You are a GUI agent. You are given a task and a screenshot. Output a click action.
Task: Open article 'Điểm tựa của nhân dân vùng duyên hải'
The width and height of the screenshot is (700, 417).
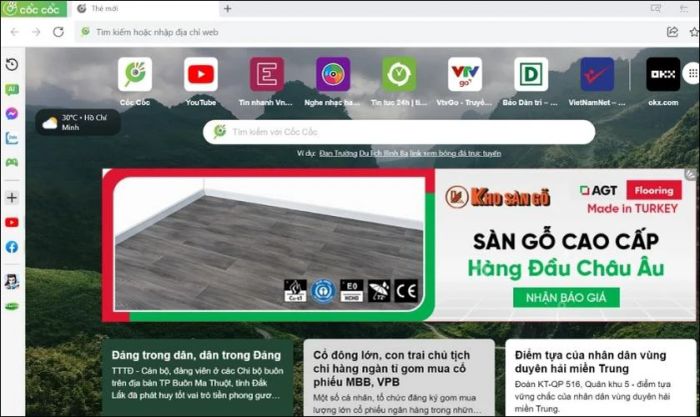tap(600, 377)
